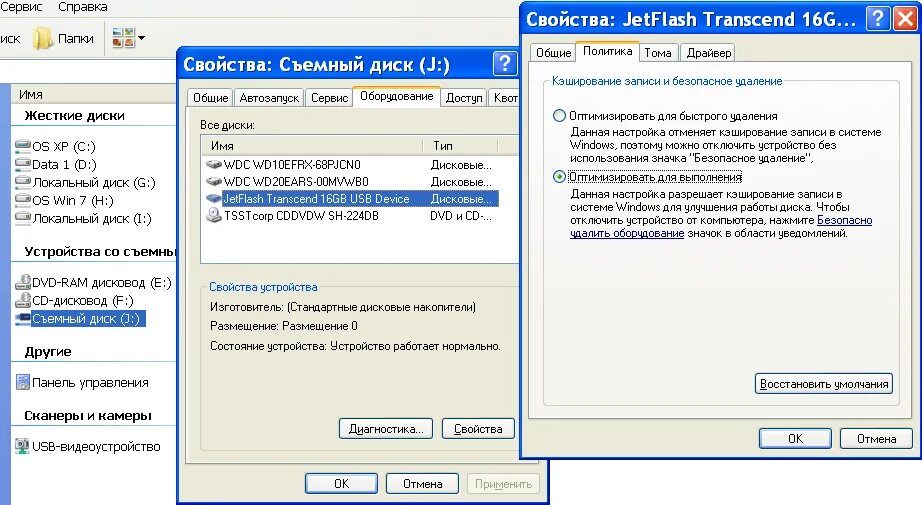Open Панель управления icon
The image size is (922, 505).
coord(22,382)
